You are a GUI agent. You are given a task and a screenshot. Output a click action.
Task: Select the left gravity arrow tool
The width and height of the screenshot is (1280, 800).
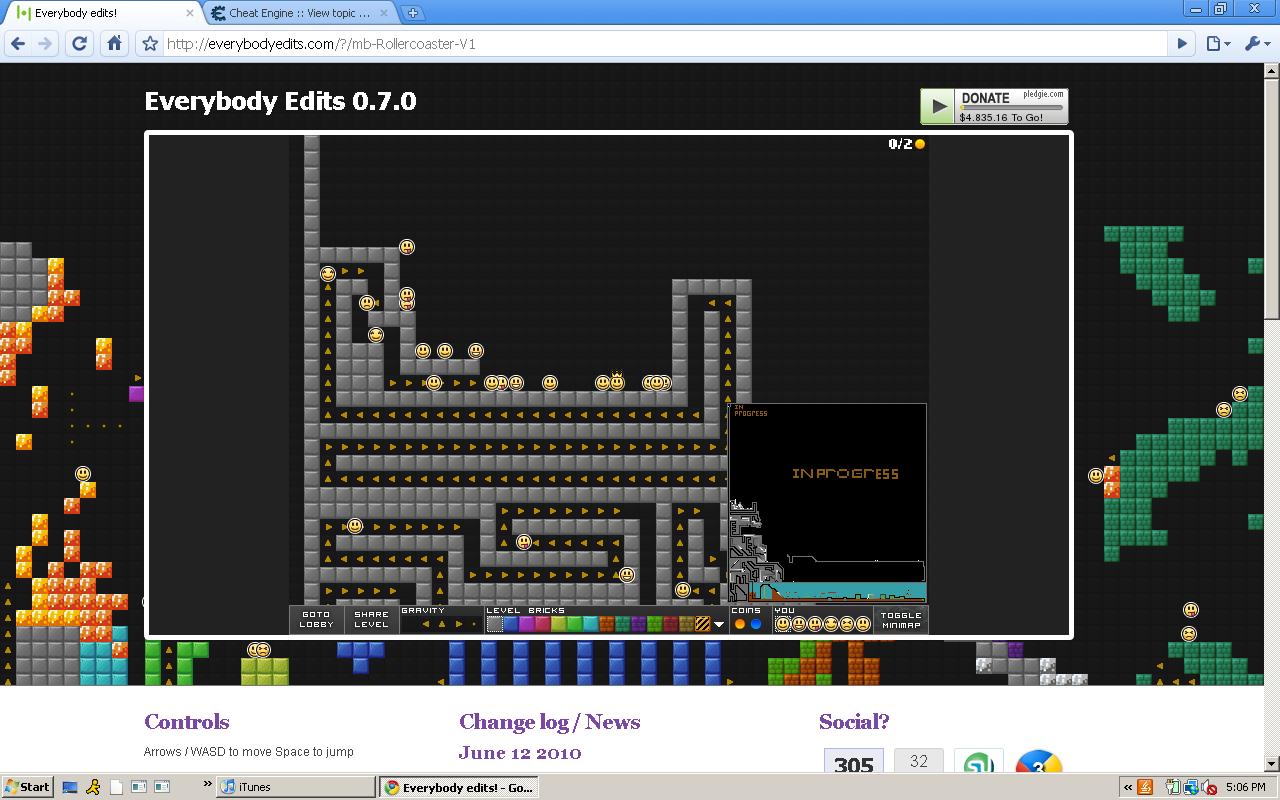pos(426,624)
